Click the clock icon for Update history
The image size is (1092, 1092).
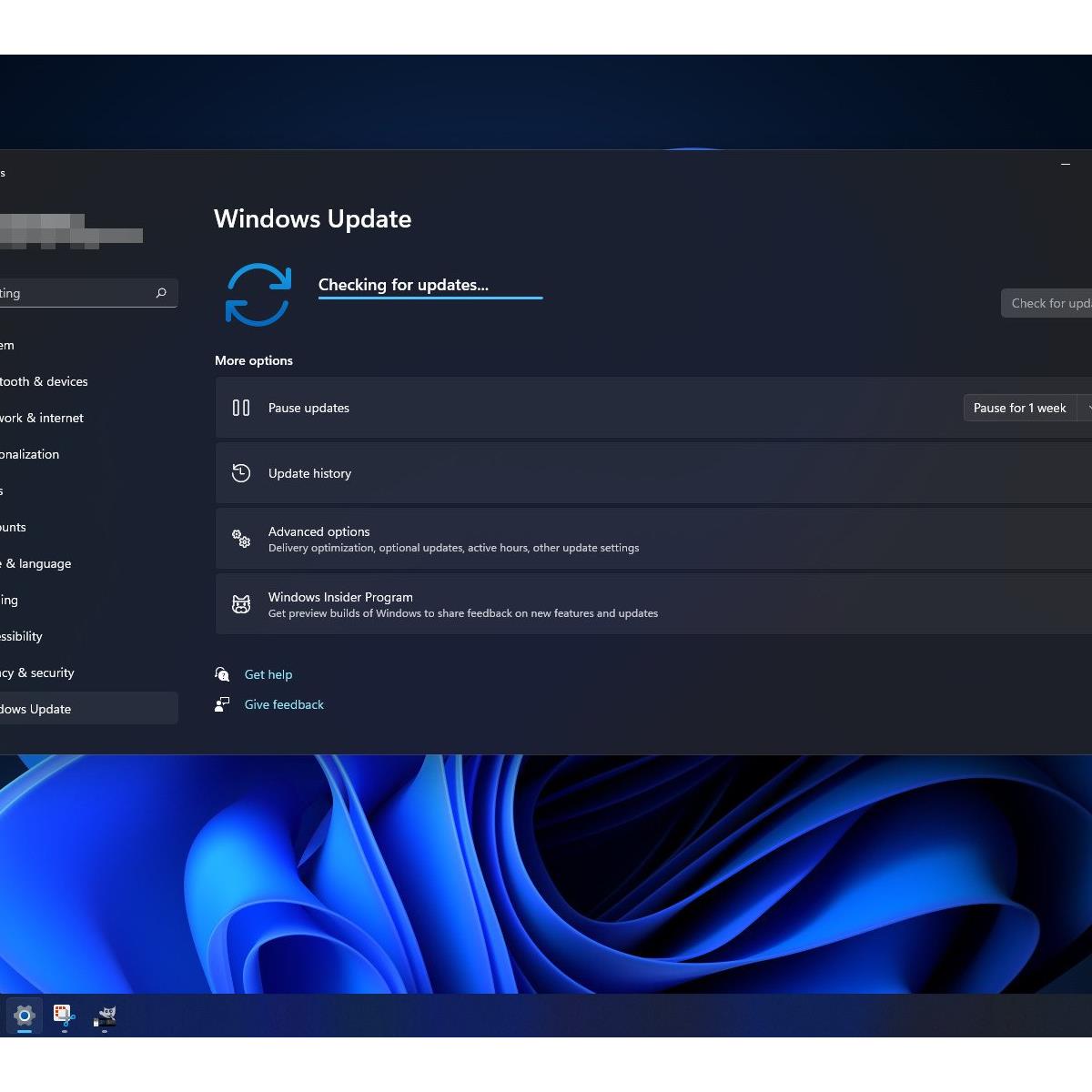tap(241, 473)
